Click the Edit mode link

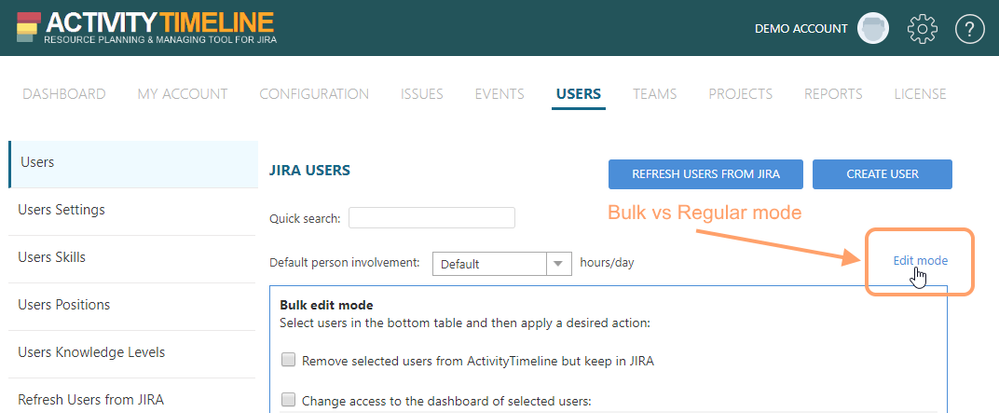point(920,260)
